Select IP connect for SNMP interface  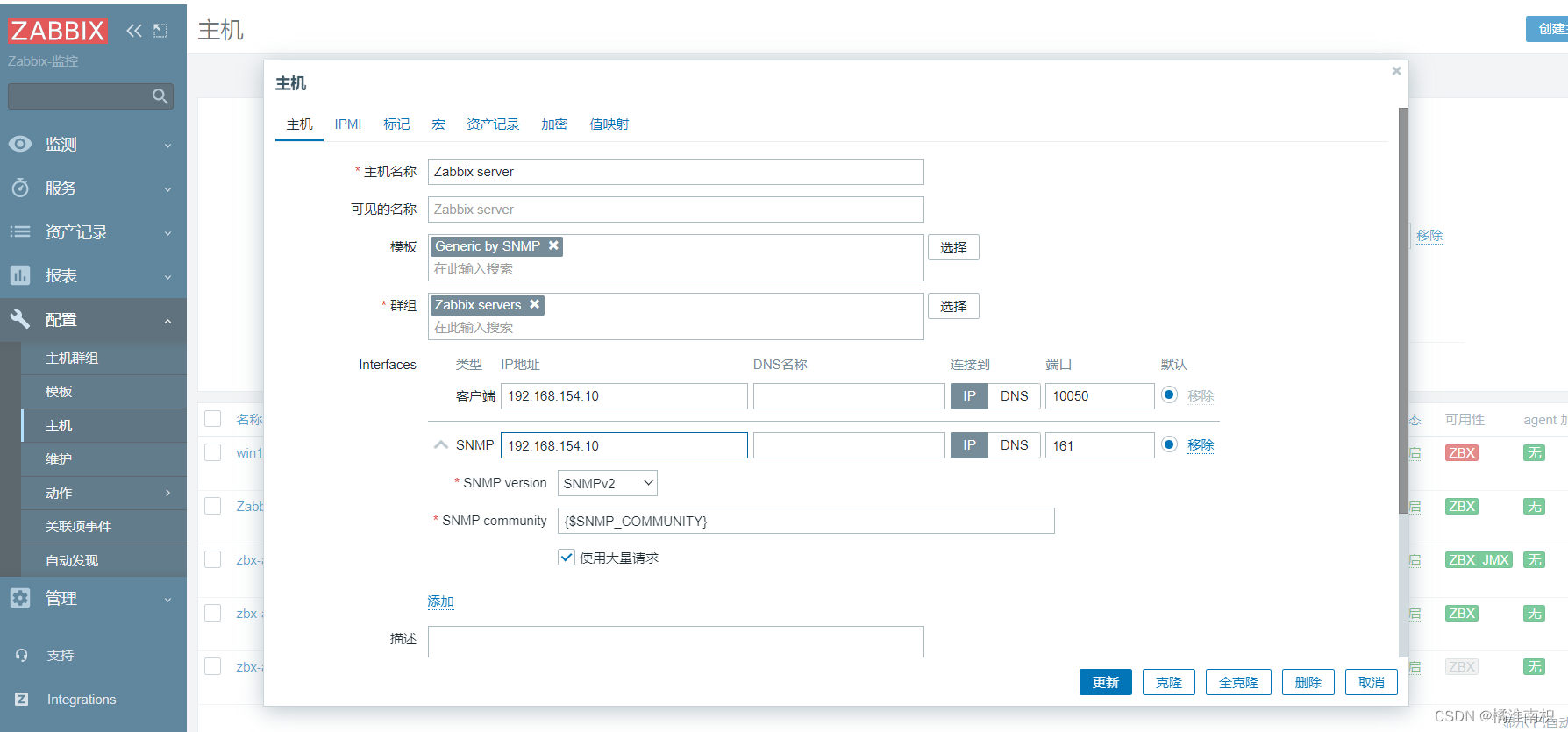[x=969, y=445]
